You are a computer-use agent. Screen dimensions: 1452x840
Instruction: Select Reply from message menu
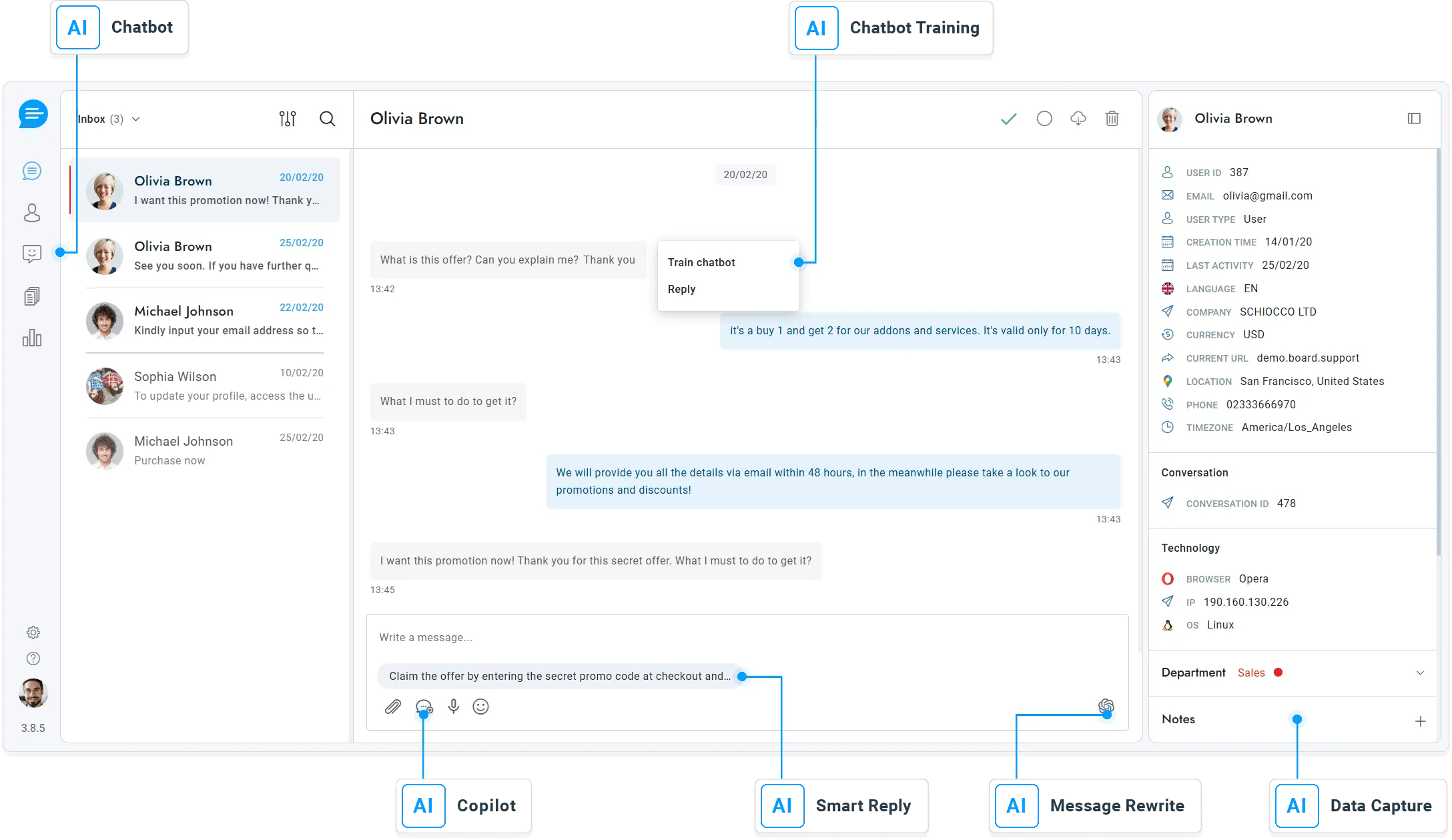(681, 289)
